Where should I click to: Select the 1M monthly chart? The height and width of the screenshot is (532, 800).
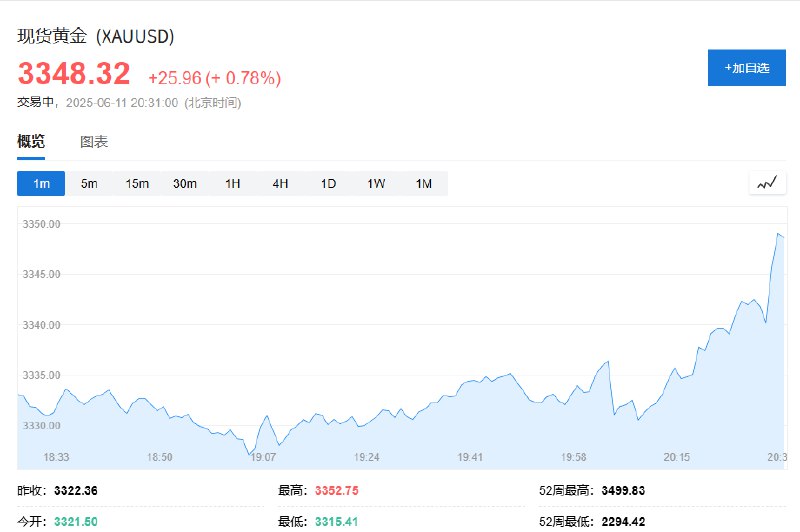coord(424,184)
